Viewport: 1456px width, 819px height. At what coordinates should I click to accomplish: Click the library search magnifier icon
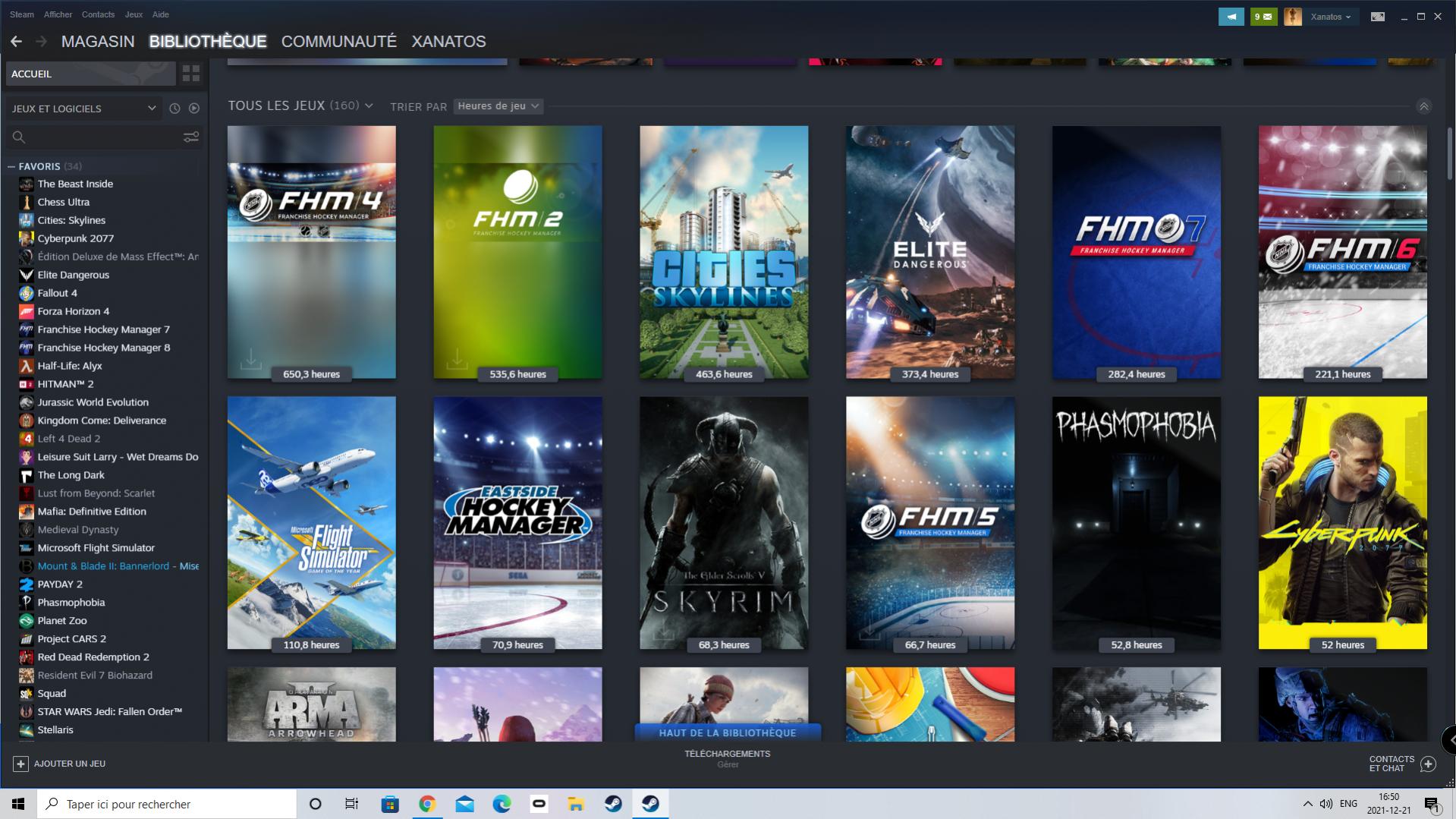point(19,137)
